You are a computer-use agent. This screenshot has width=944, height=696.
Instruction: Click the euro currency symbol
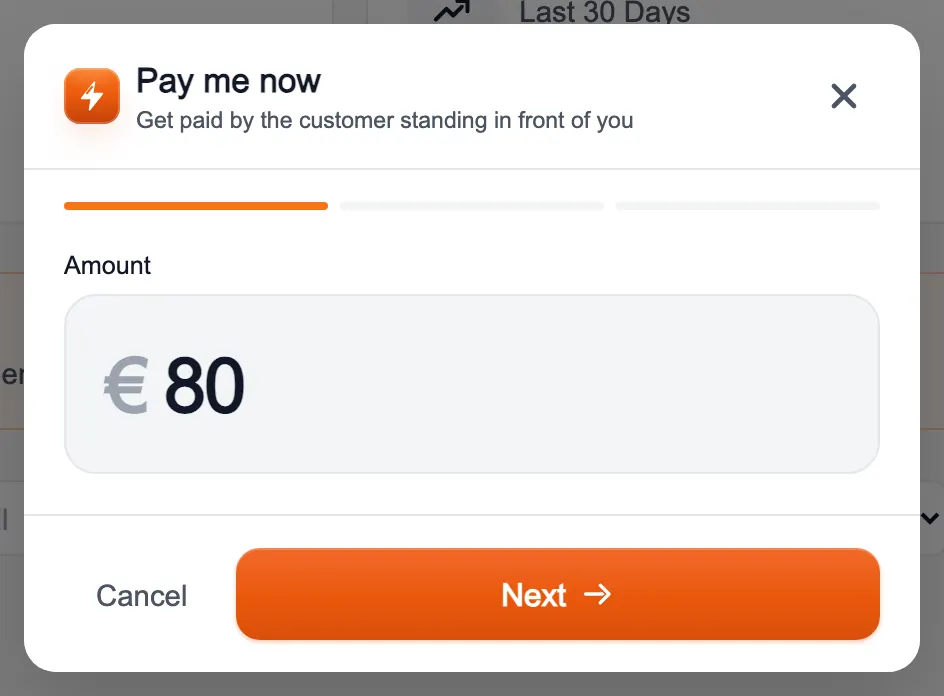[126, 385]
